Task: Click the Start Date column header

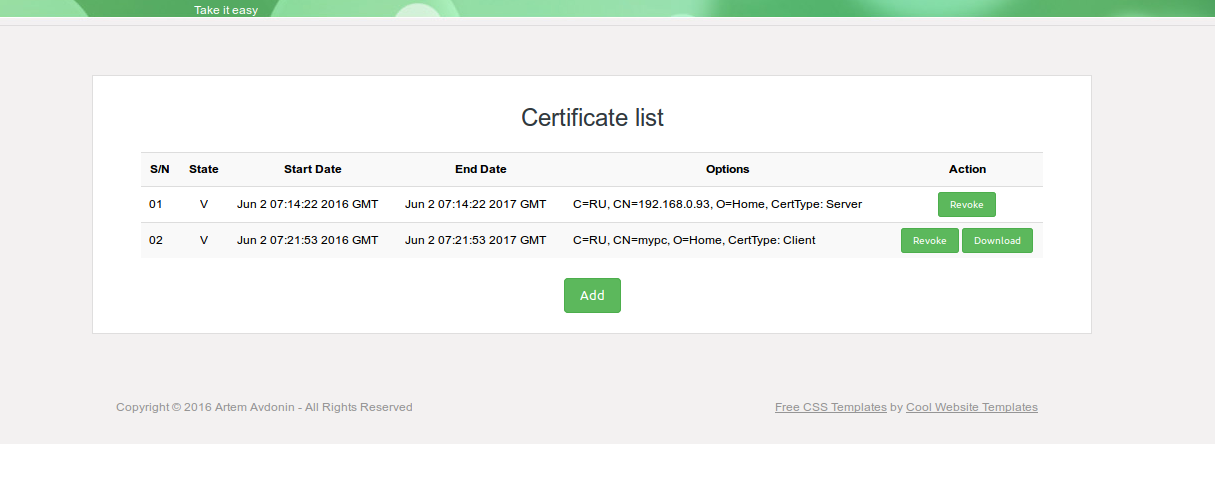Action: pyautogui.click(x=313, y=169)
